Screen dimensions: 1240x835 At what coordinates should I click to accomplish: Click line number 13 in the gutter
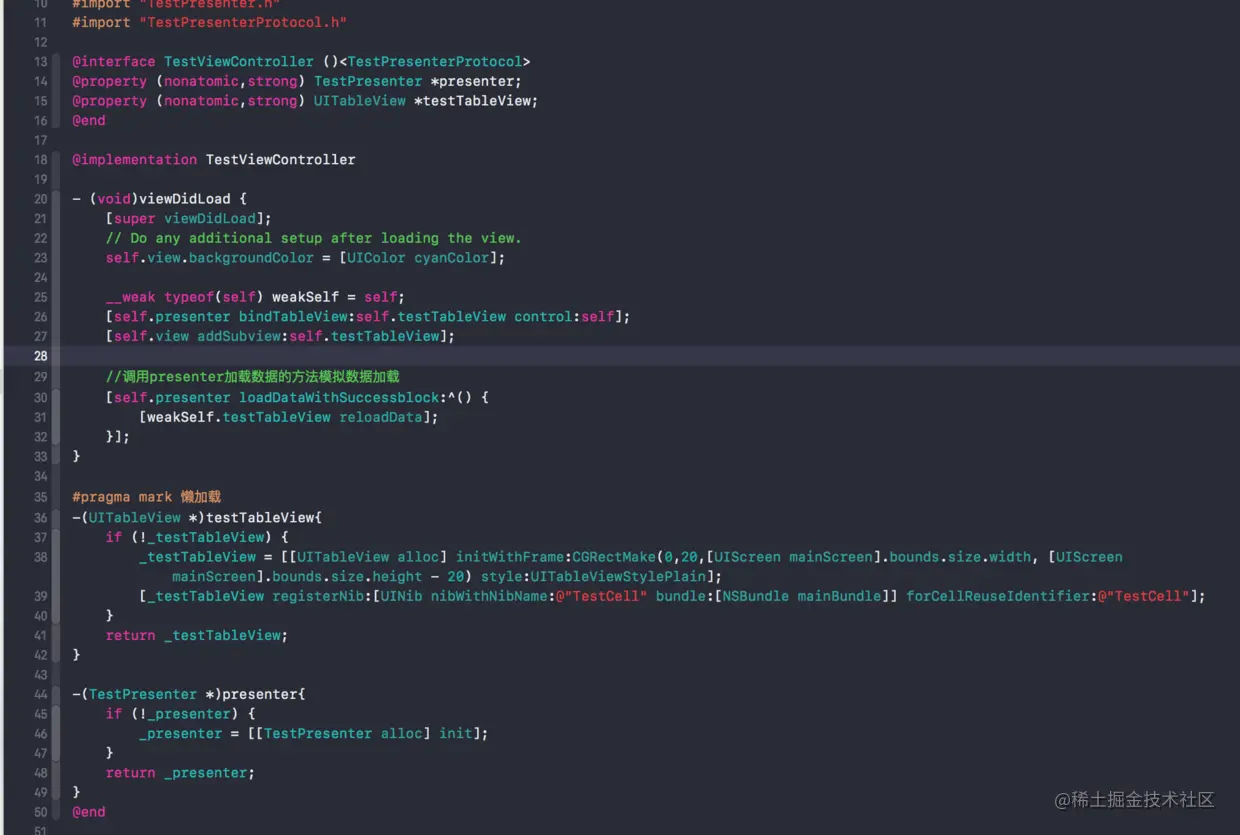[40, 62]
